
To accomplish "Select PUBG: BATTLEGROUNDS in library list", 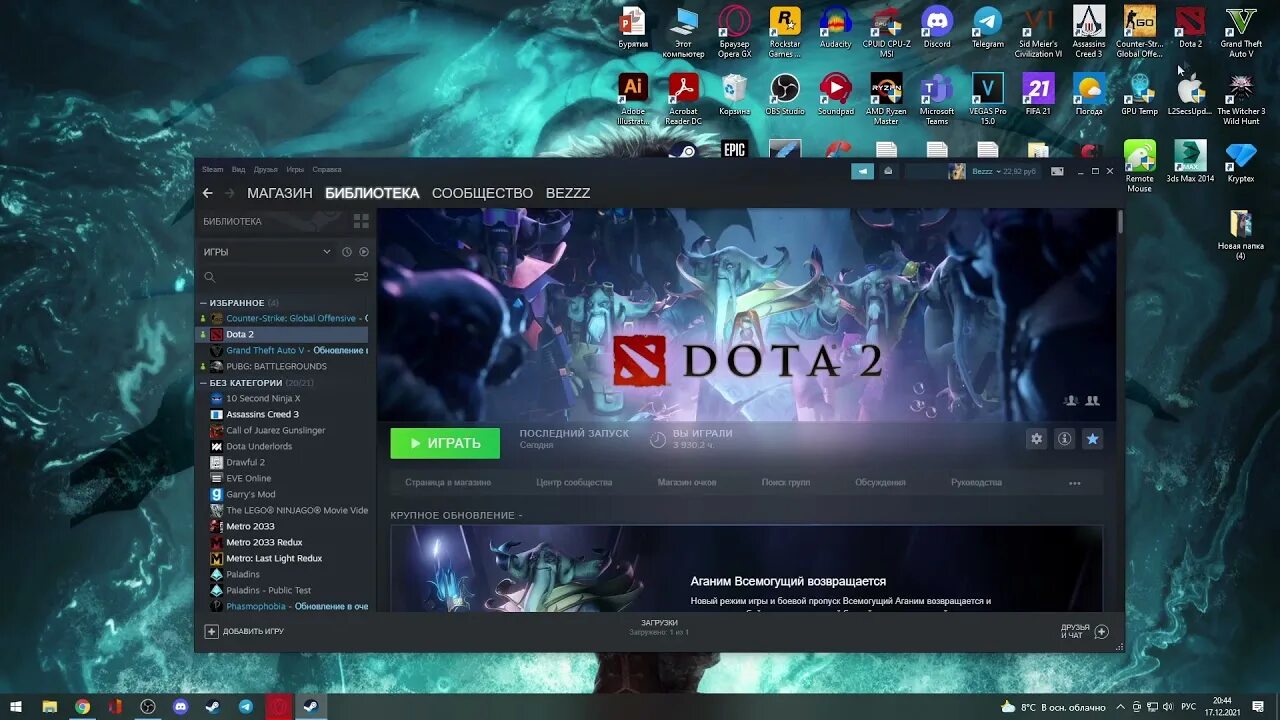I will pos(284,366).
